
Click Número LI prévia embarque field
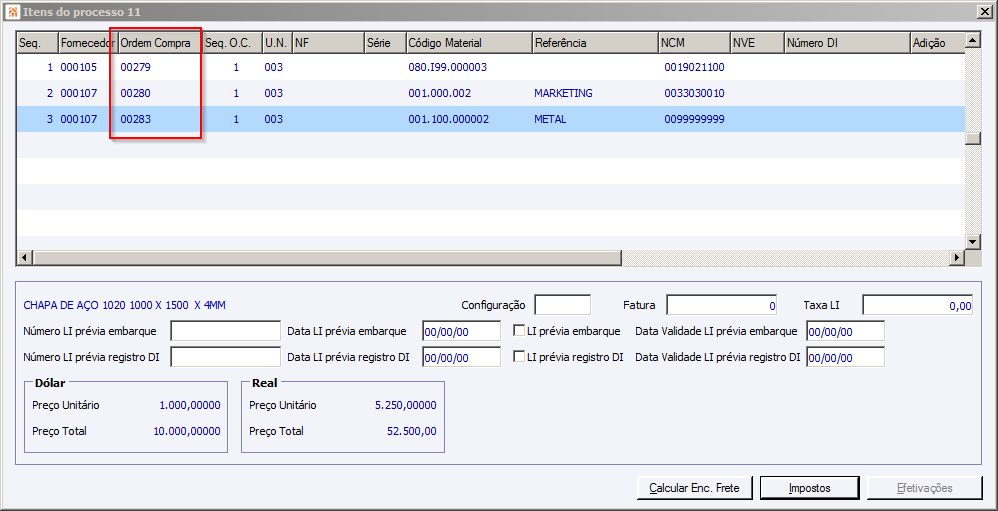coord(225,331)
